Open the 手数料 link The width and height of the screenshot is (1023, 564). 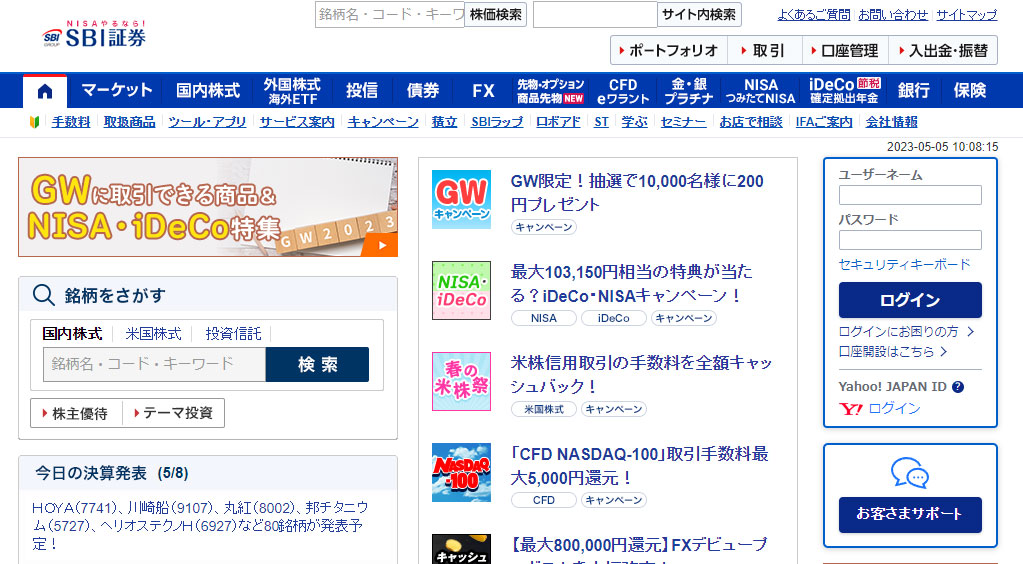point(71,122)
